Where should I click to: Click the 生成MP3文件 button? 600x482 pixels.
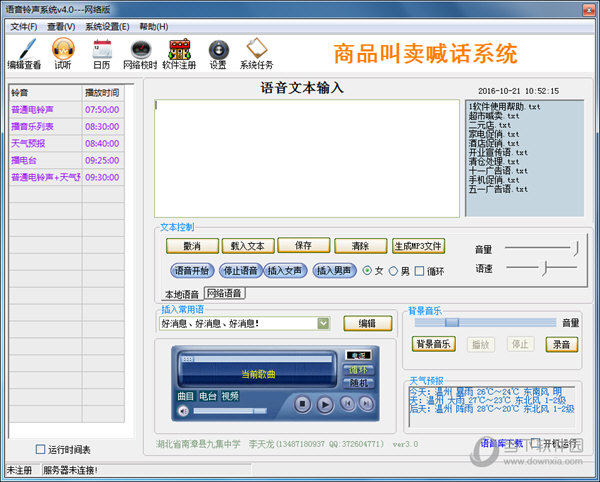(419, 246)
